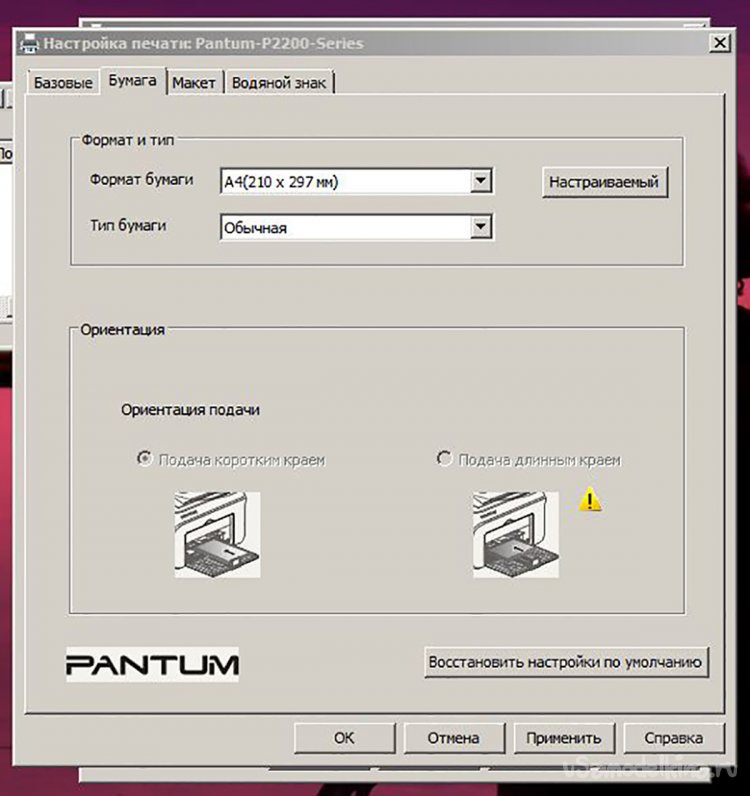
Task: Expand the 'Тип бумаги' dropdown arrow
Action: (x=481, y=227)
